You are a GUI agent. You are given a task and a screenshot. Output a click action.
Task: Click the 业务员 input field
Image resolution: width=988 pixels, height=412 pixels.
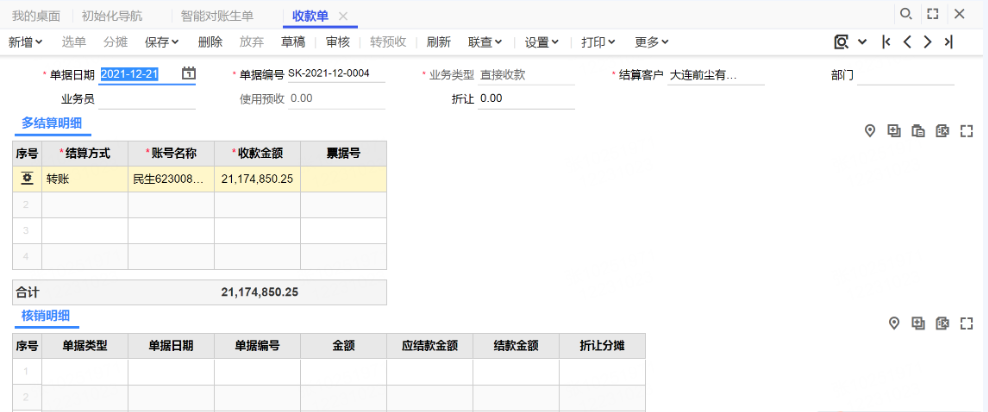[147, 99]
